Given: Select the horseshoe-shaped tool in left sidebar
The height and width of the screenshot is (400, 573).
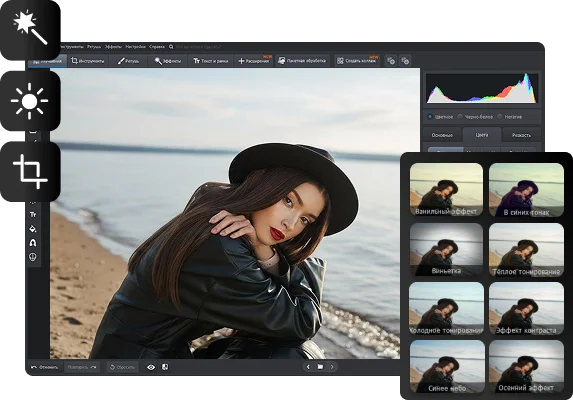Looking at the screenshot, I should 33,243.
